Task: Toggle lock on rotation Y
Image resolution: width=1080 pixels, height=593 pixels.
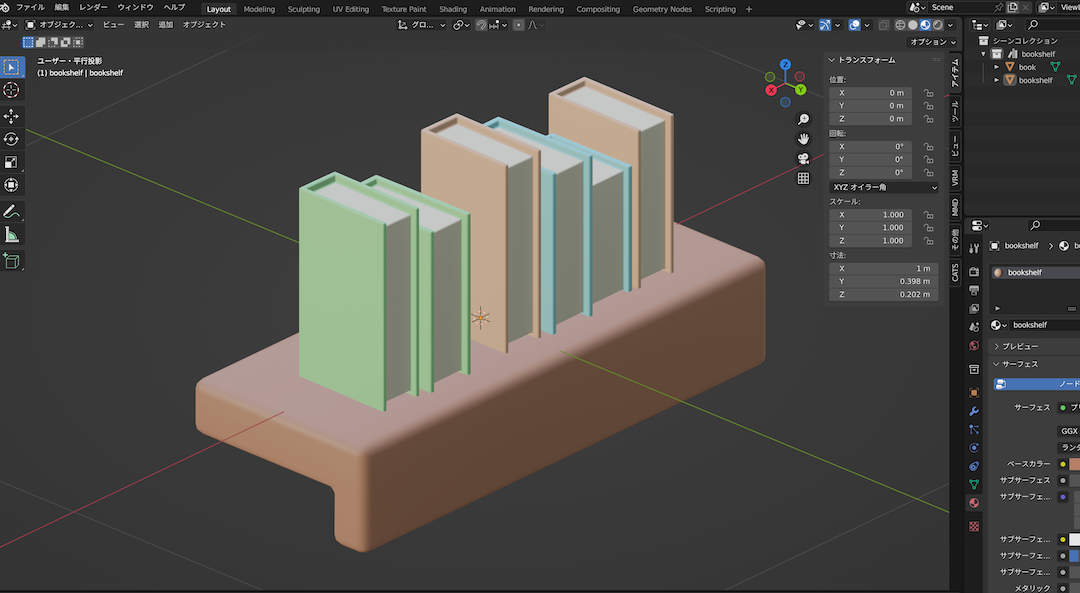Action: coord(928,160)
